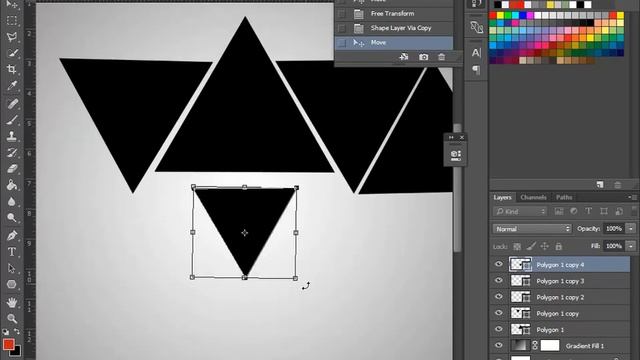Select the History Brush tool
This screenshot has width=640, height=360.
click(x=11, y=153)
